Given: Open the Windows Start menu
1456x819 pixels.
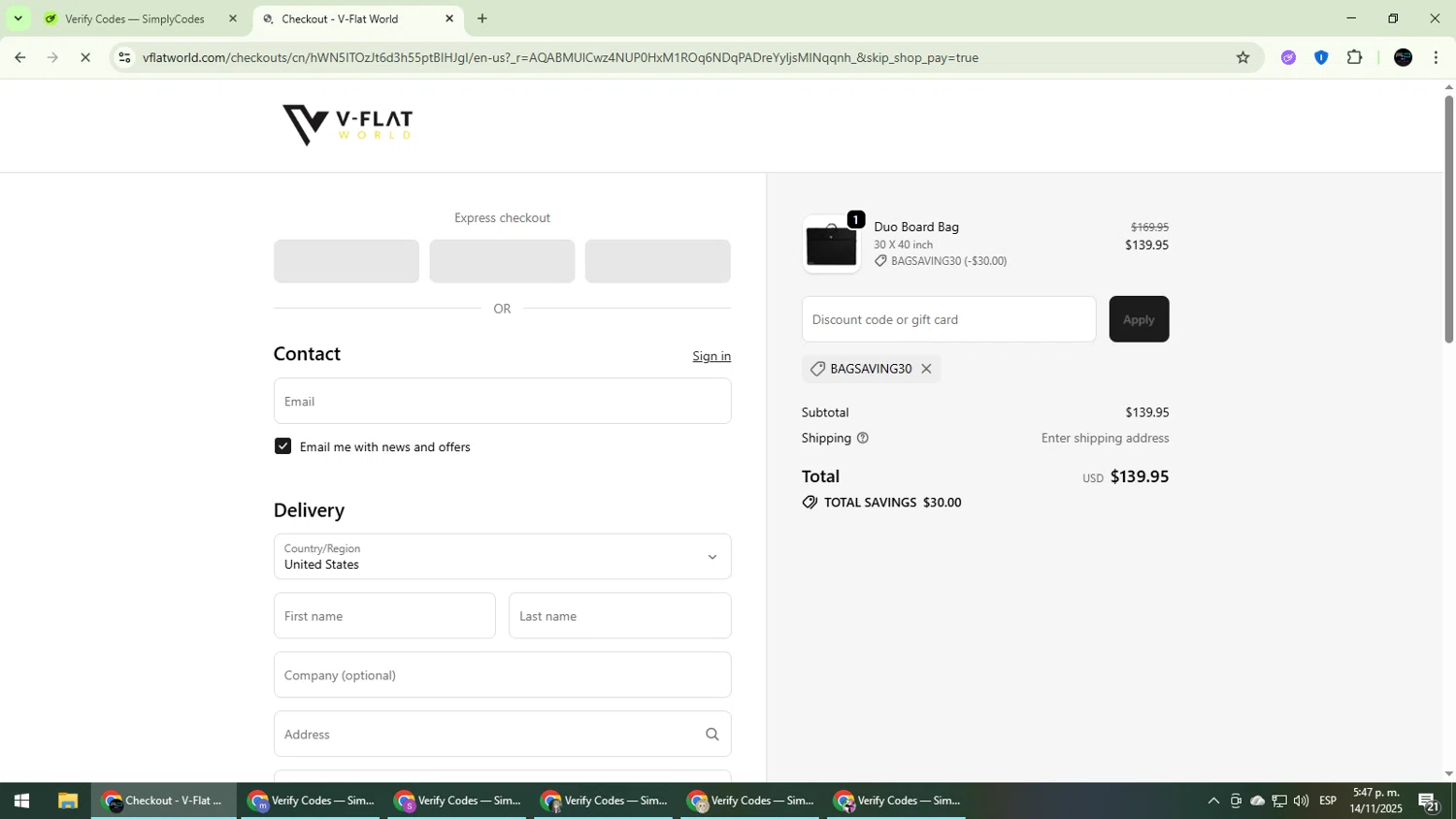Looking at the screenshot, I should (21, 801).
